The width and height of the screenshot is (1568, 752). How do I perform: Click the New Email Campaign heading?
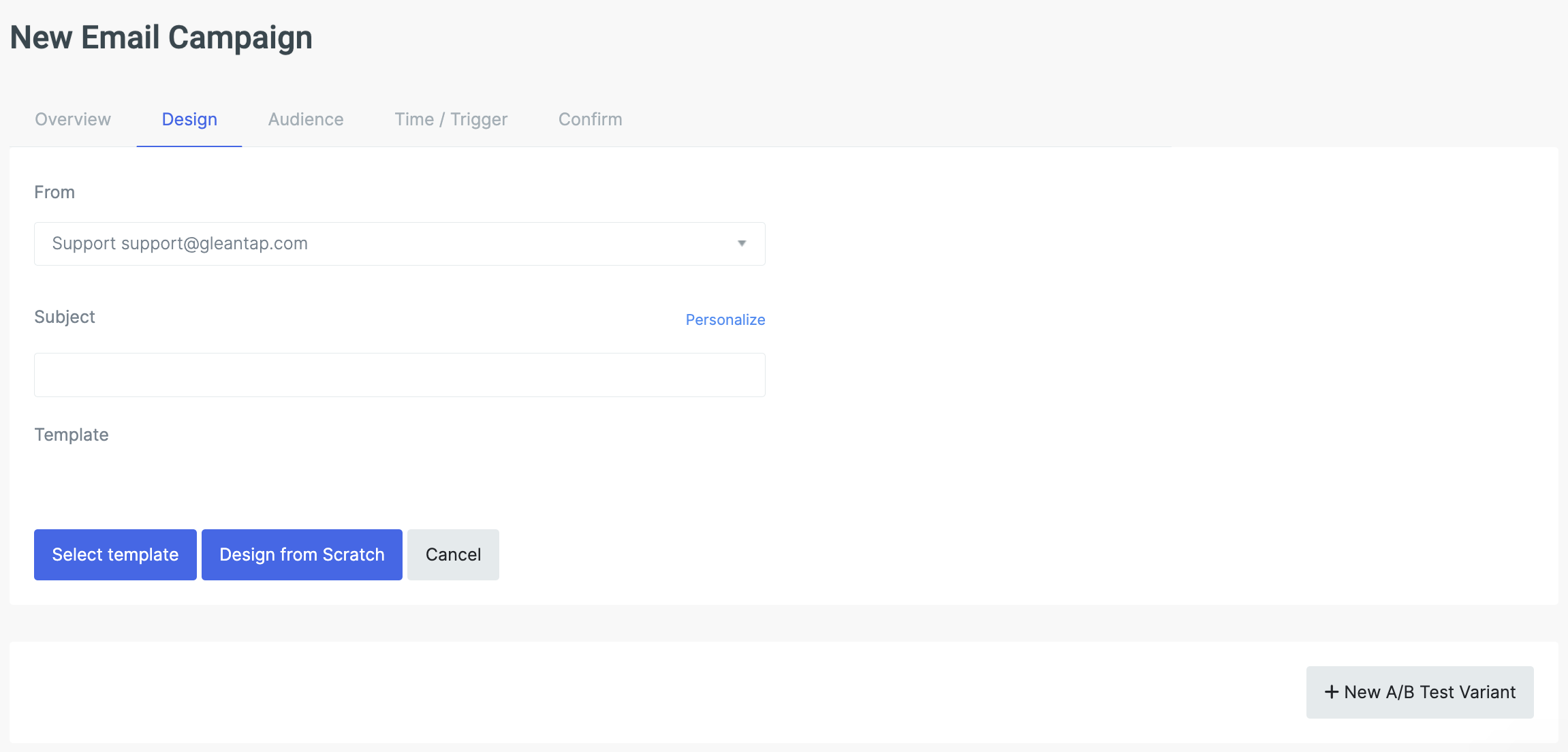[161, 37]
